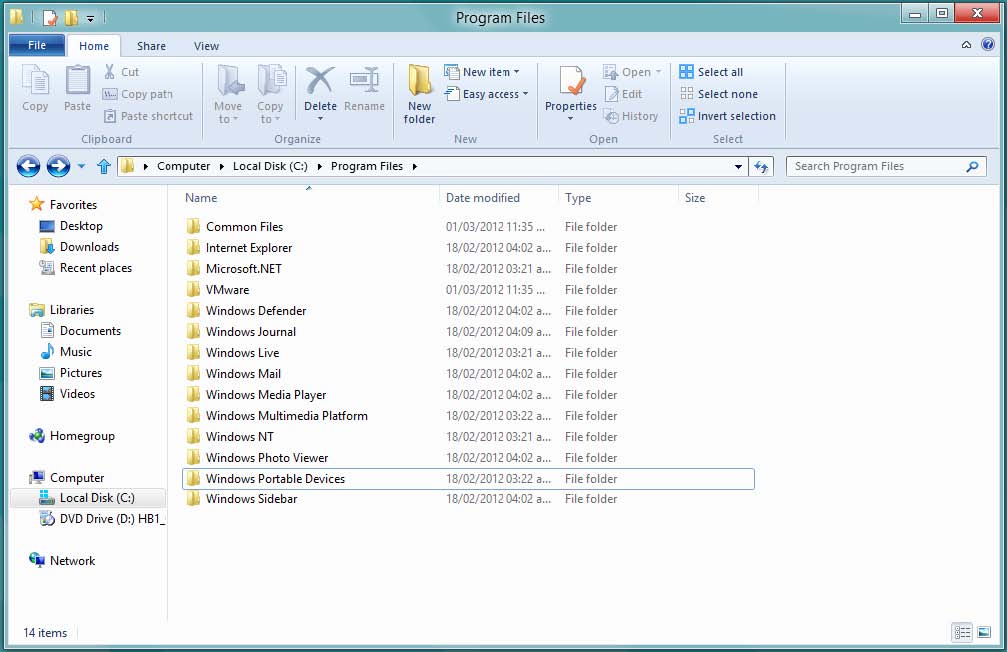Refresh the folder via address bar button
Screen dimensions: 1007x652
pyautogui.click(x=762, y=167)
